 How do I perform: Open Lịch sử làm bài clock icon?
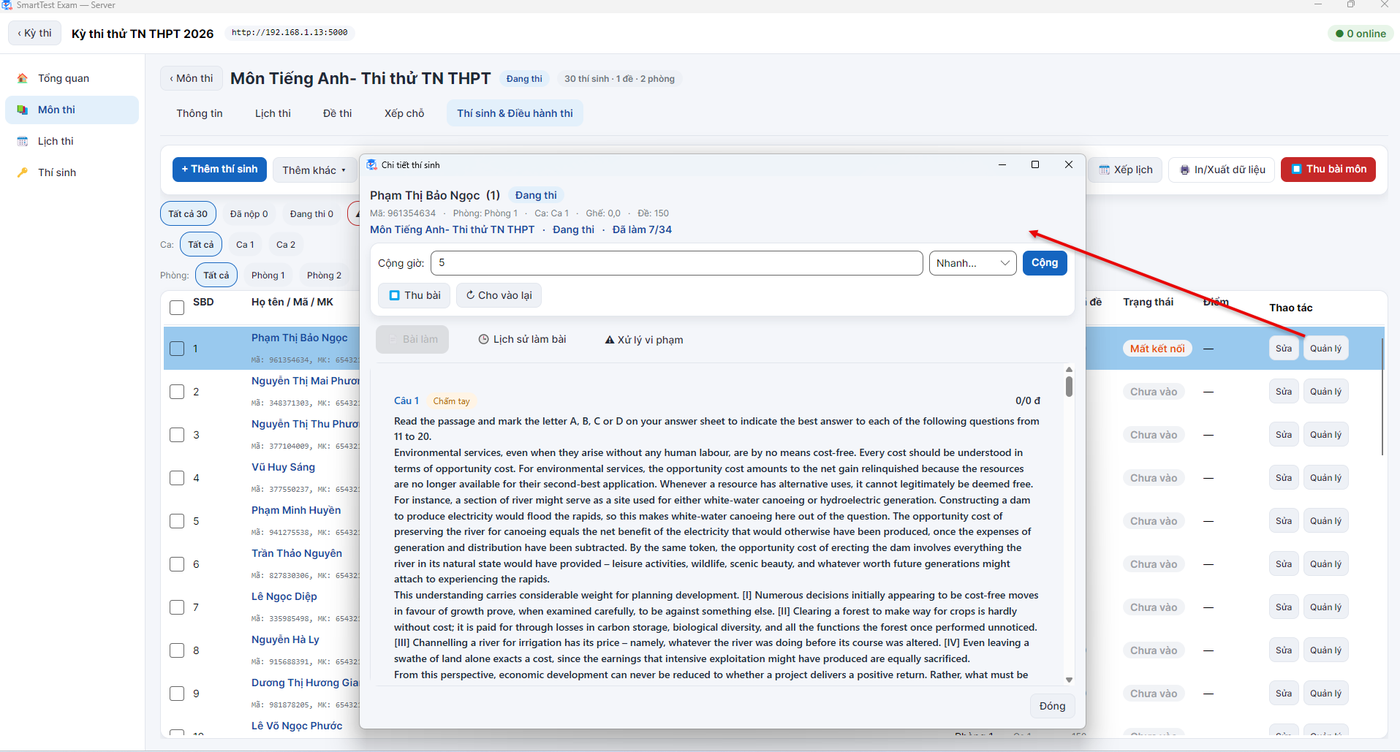coord(483,340)
